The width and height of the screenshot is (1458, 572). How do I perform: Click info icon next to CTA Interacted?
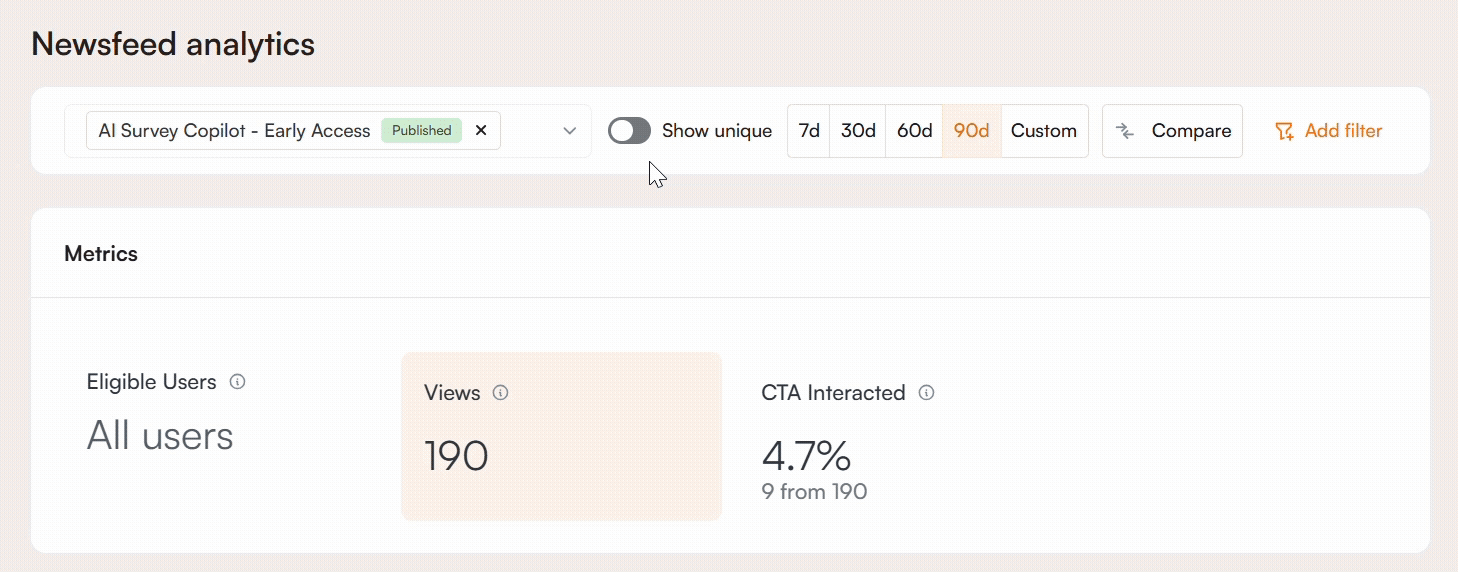click(x=926, y=393)
